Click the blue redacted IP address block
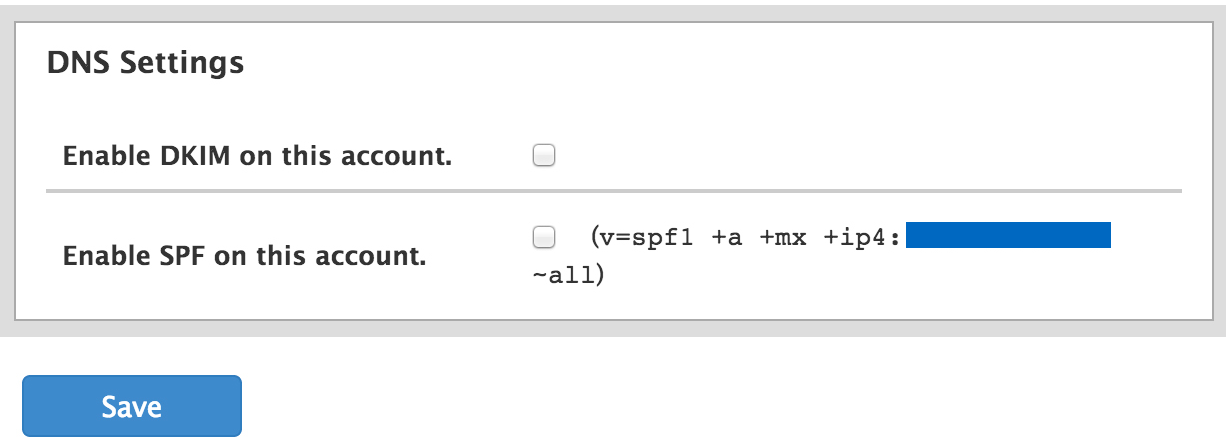Screen dimensions: 1226x447 coord(1008,235)
